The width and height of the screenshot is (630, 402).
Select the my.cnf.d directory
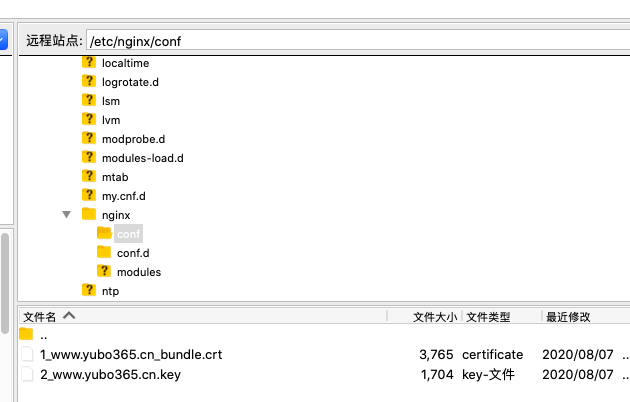pyautogui.click(x=124, y=196)
